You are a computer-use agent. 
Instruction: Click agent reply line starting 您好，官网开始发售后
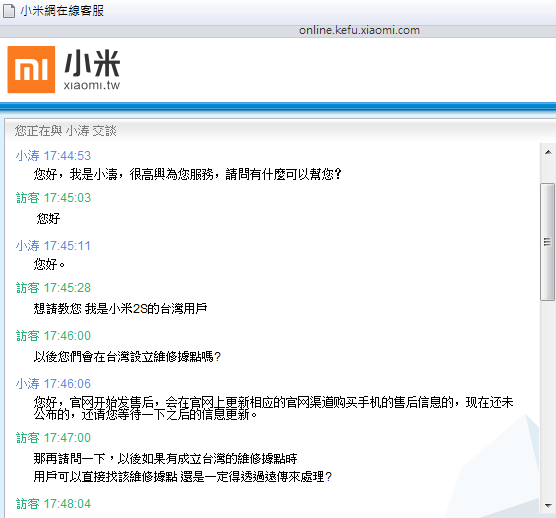point(273,402)
